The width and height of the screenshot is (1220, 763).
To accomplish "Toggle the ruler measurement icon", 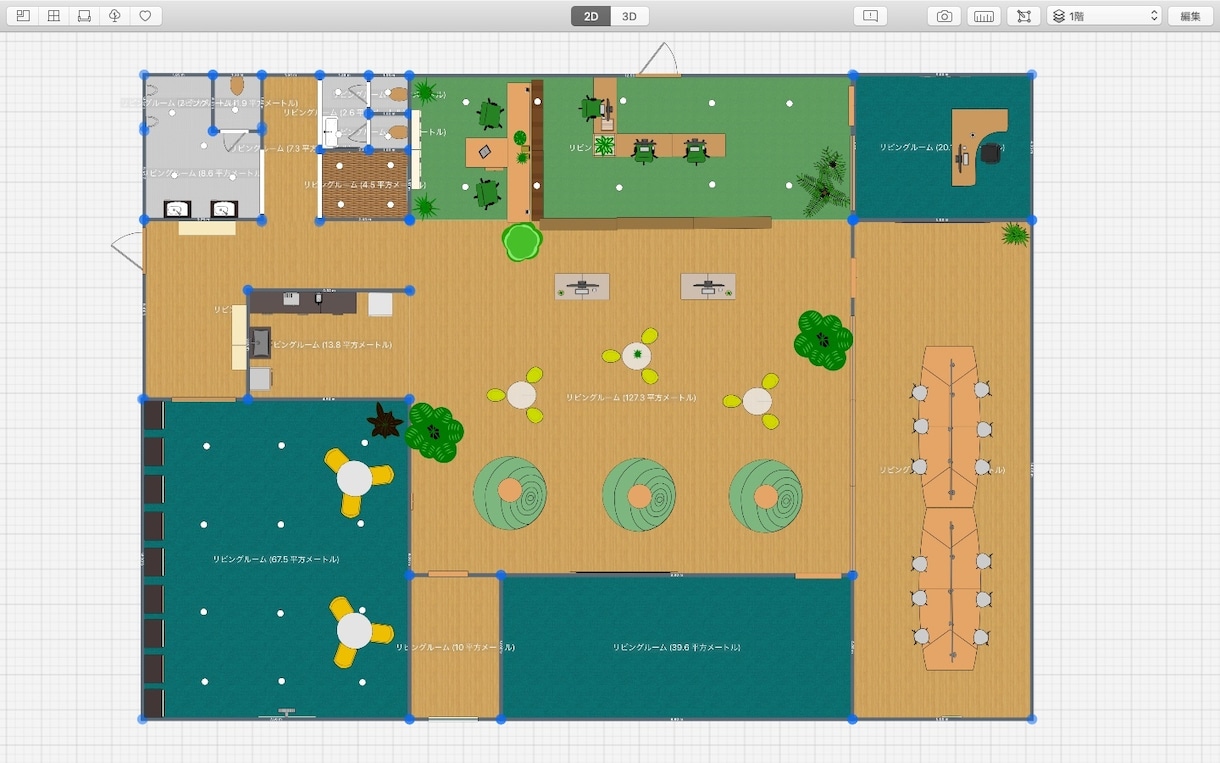I will tap(984, 16).
